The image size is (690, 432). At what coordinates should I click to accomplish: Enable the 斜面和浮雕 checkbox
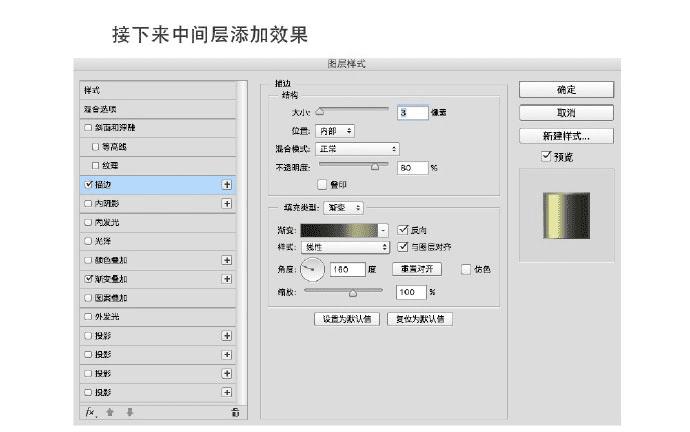pos(88,128)
